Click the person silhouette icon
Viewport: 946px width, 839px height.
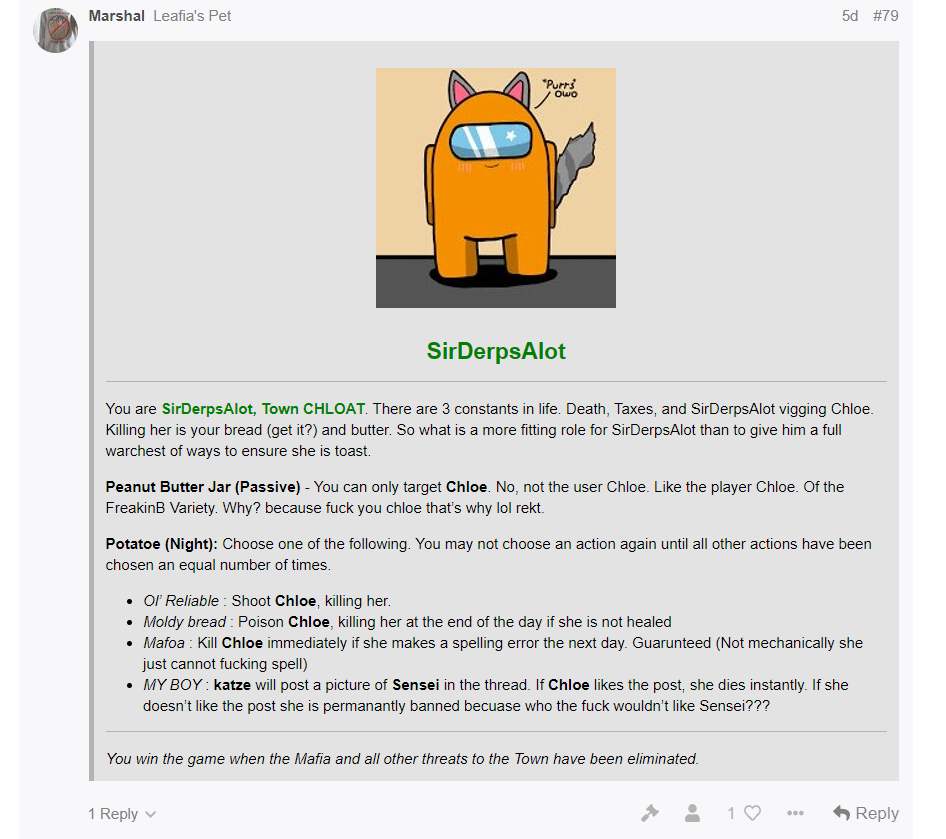point(693,813)
